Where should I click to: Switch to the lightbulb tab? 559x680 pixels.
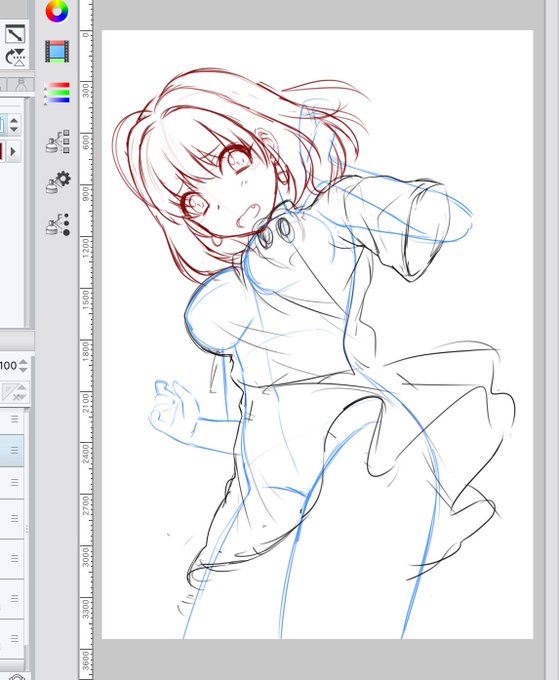(x=20, y=85)
